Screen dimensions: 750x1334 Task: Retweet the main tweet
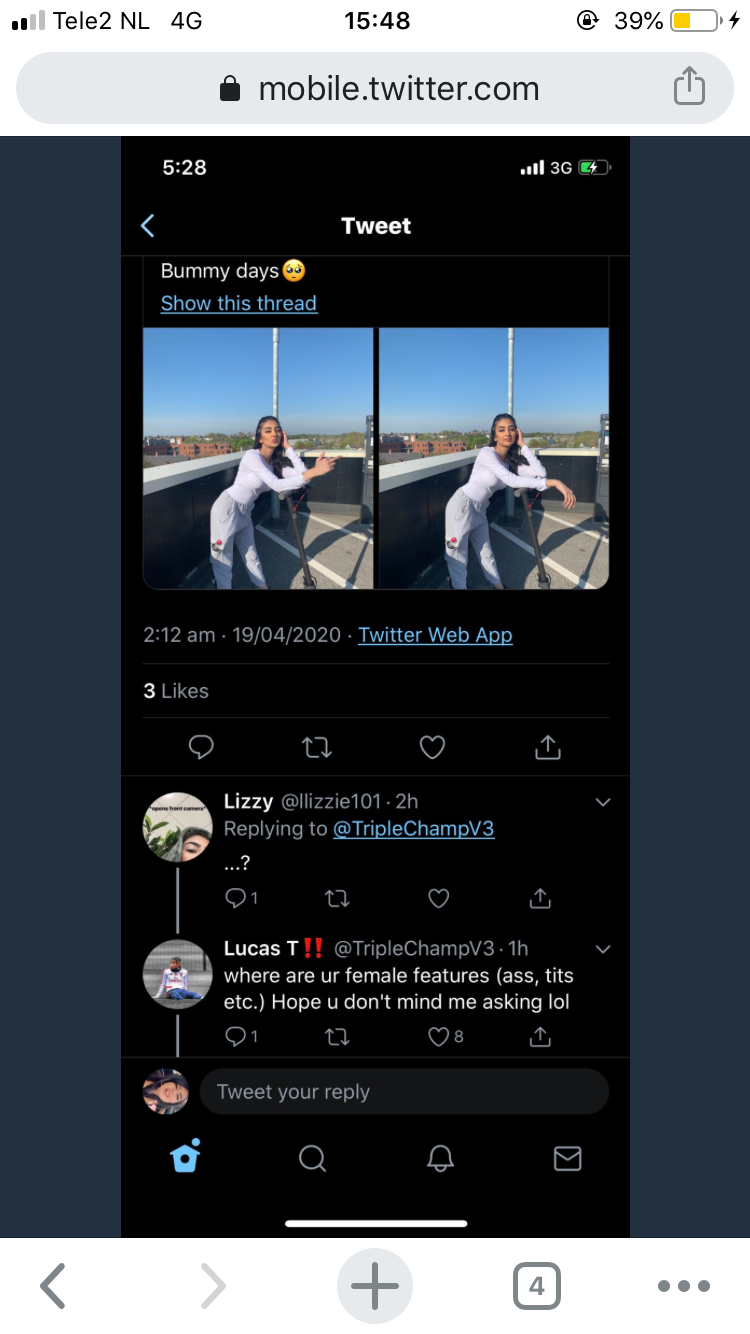(x=317, y=746)
